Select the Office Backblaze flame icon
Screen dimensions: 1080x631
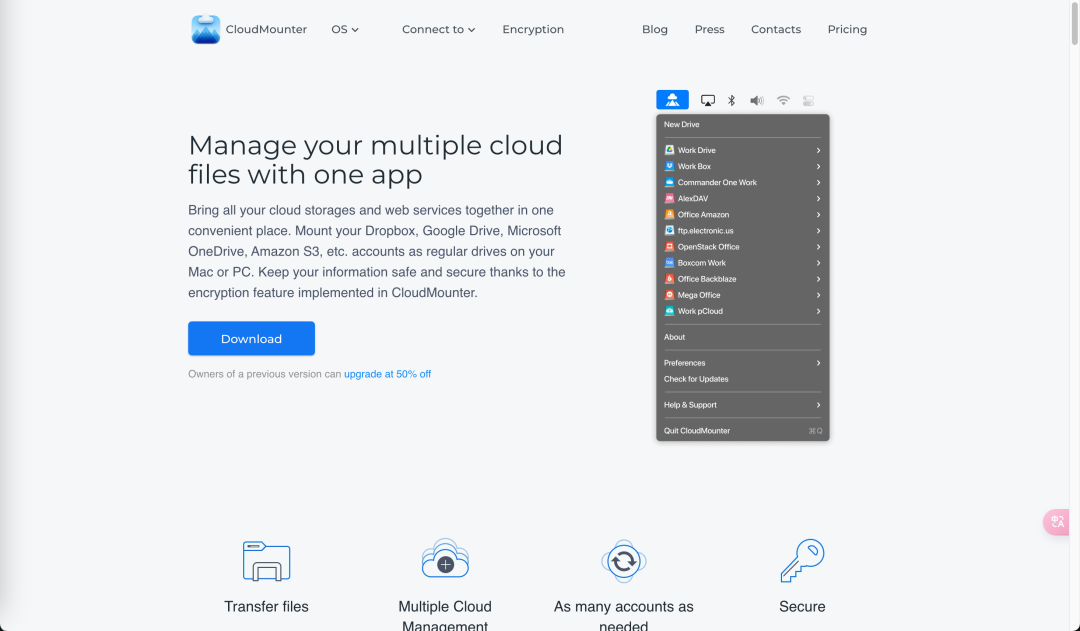point(670,279)
